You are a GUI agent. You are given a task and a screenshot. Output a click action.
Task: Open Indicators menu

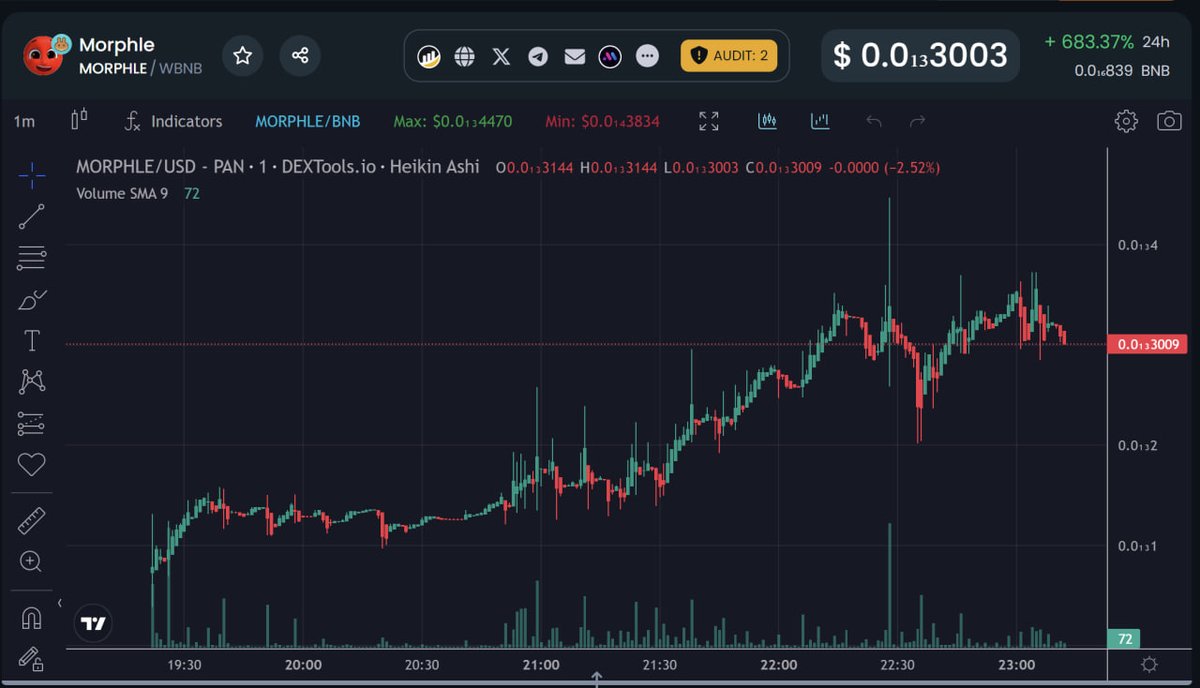173,121
